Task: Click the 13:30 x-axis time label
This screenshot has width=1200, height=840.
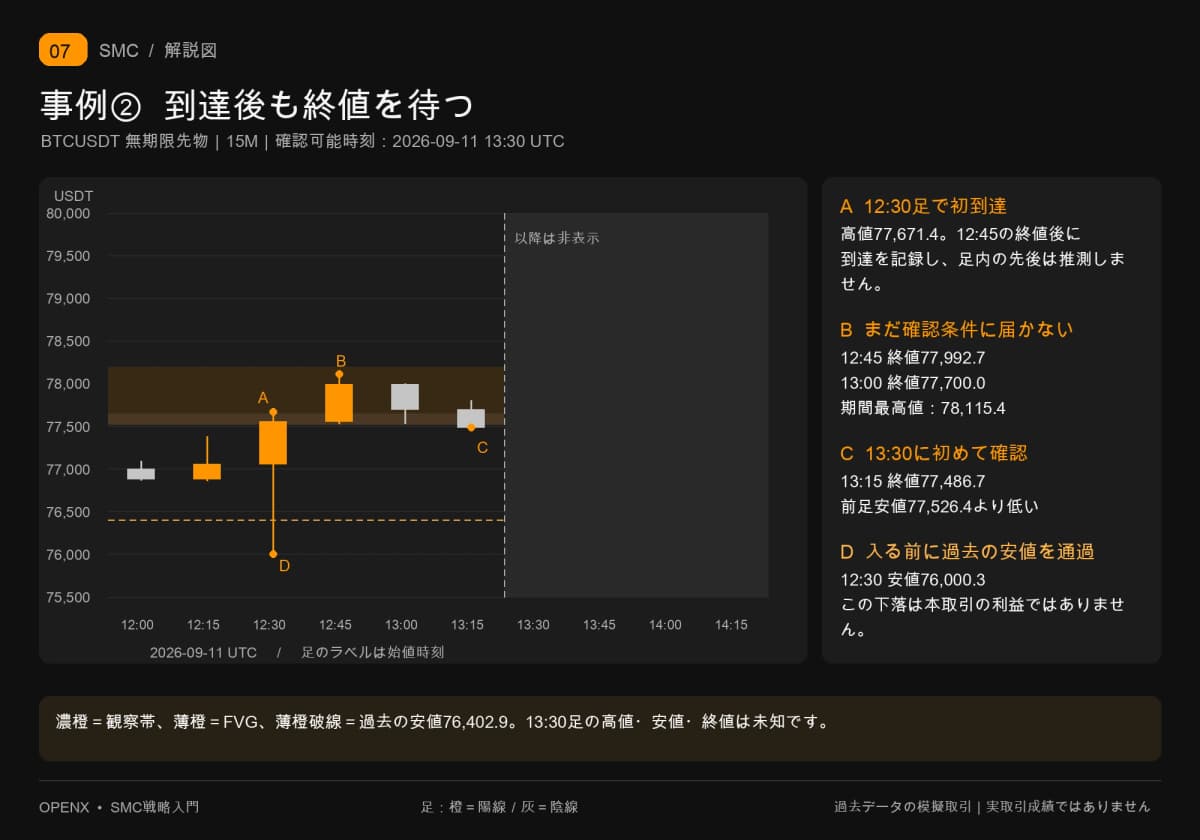Action: (533, 625)
